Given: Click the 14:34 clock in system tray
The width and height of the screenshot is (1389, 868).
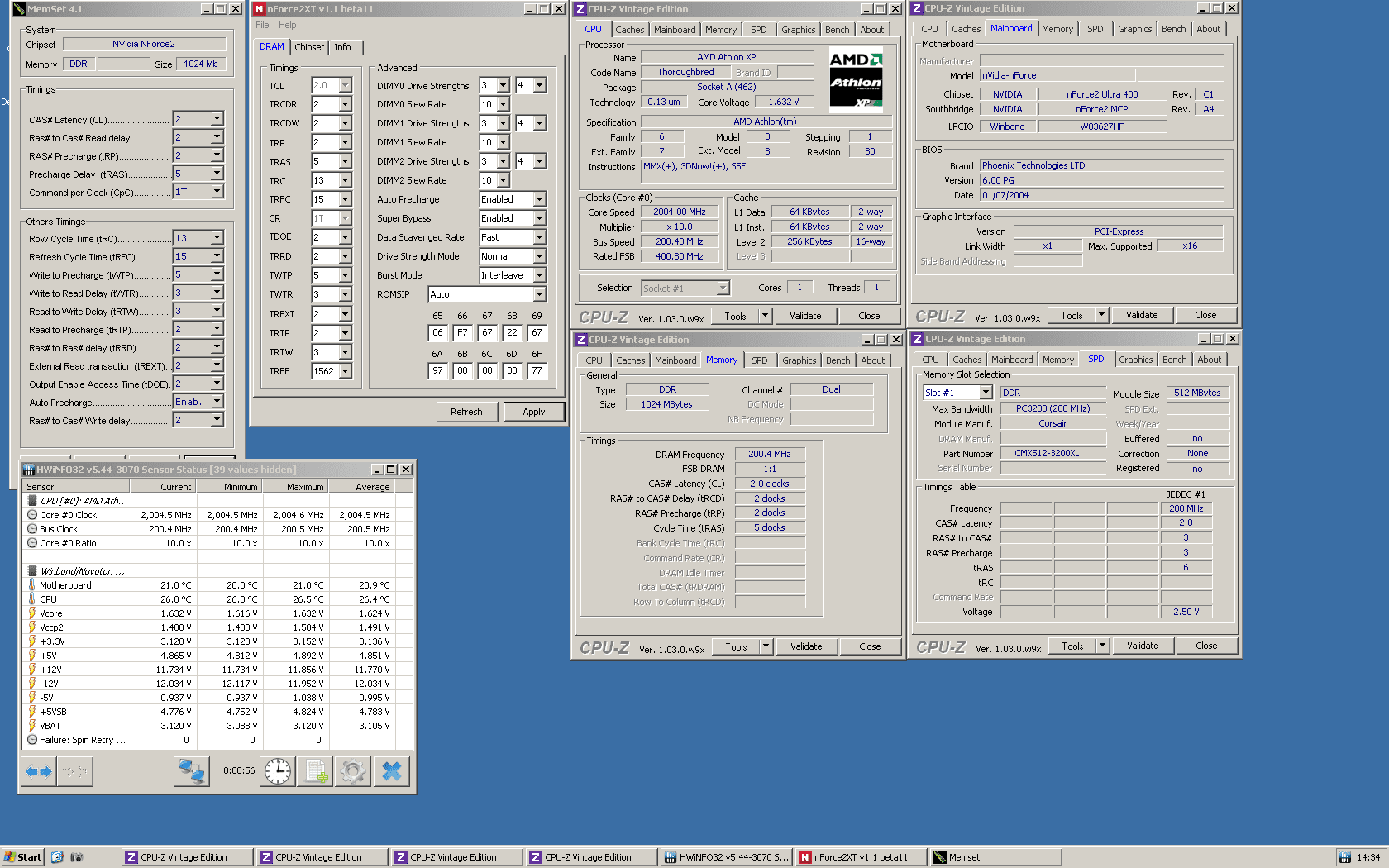Looking at the screenshot, I should click(1368, 857).
